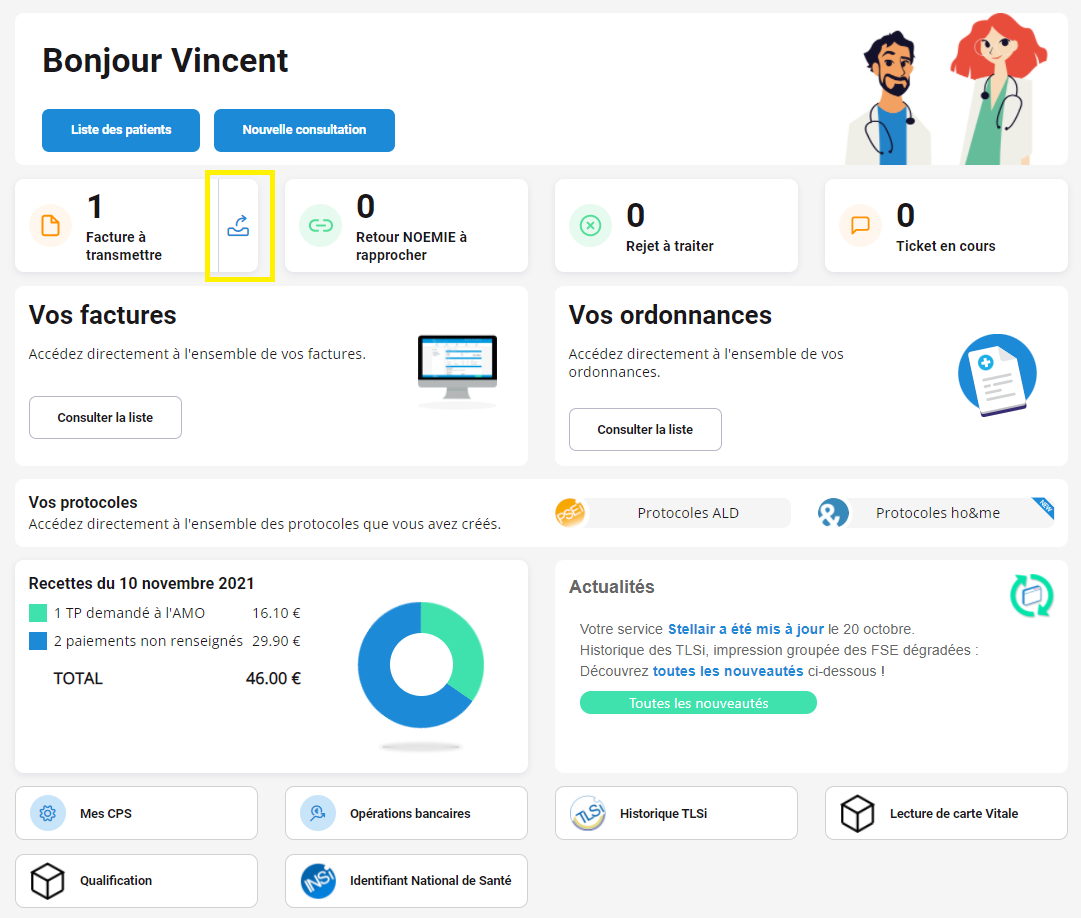Click the Retour NOEMIE à rapprocher card

406,226
